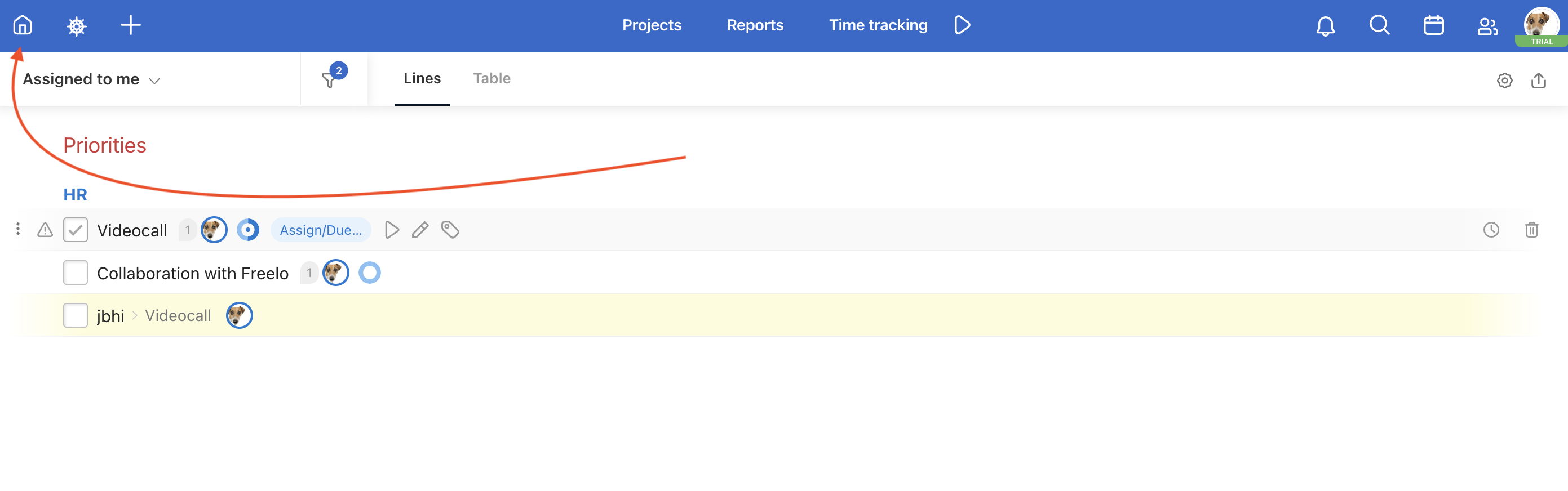Add a label with tag icon on Videocall

pos(450,229)
